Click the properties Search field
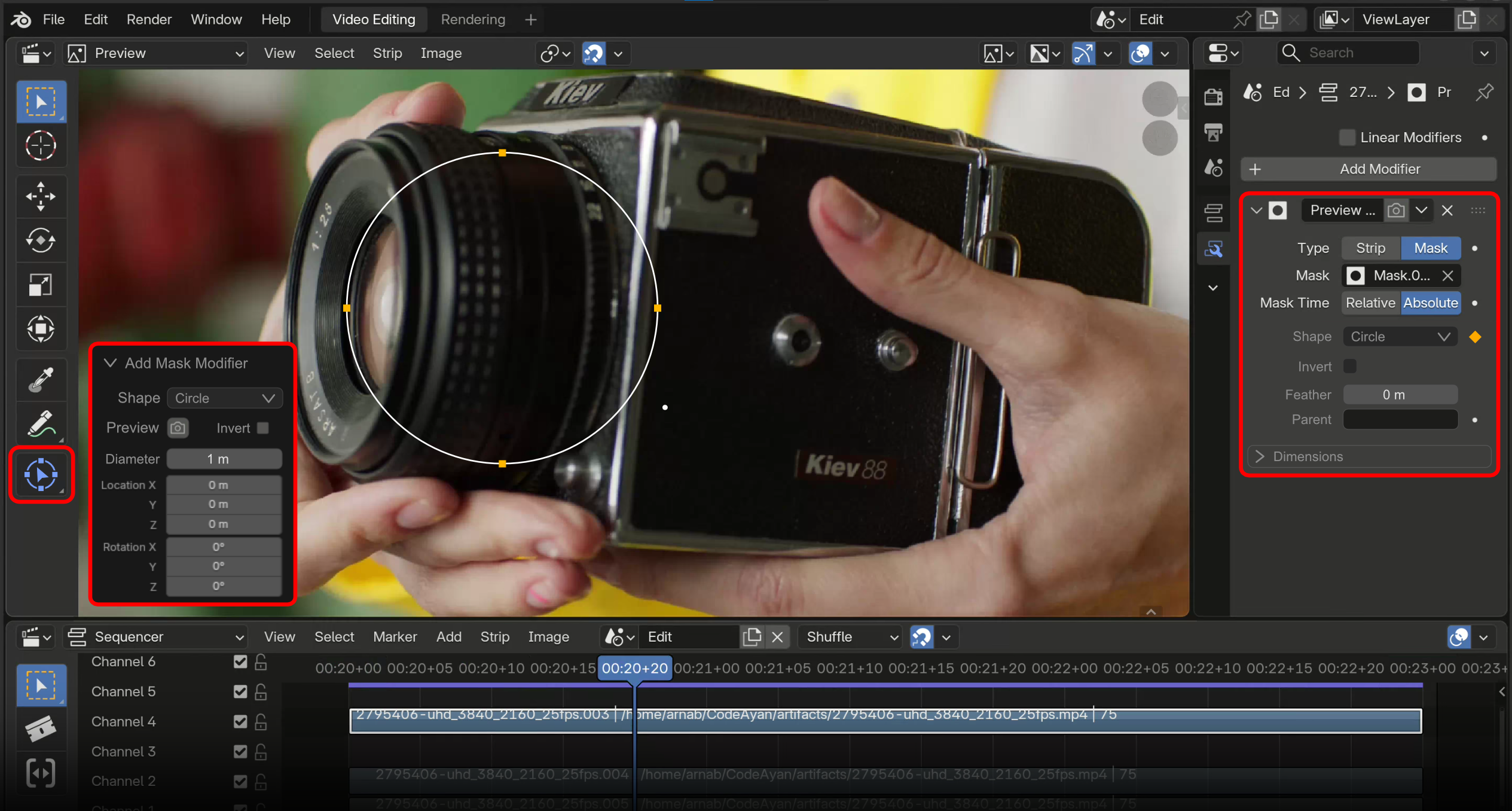Image resolution: width=1512 pixels, height=811 pixels. 1348,53
